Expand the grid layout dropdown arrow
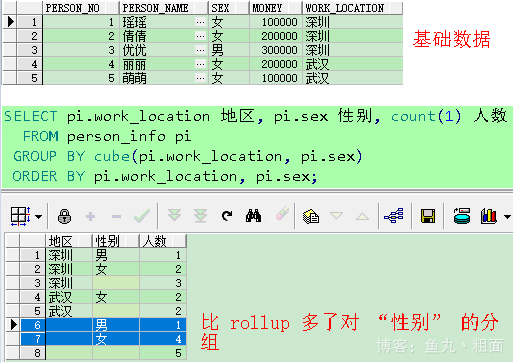This screenshot has width=514, height=363. click(39, 217)
